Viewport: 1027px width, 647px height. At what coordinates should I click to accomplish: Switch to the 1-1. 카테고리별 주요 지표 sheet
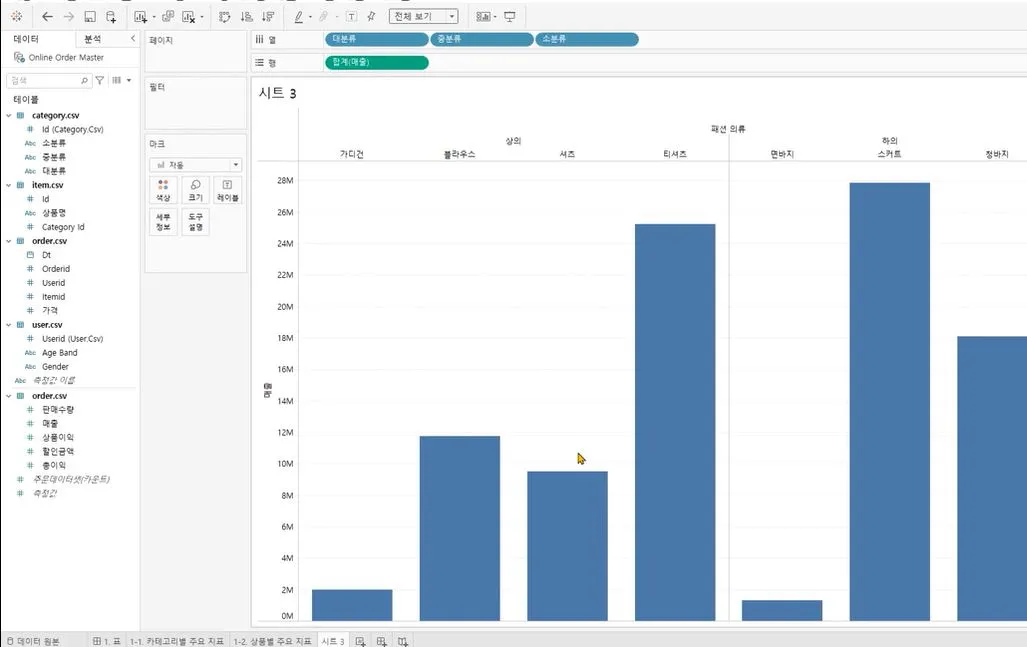tap(177, 641)
